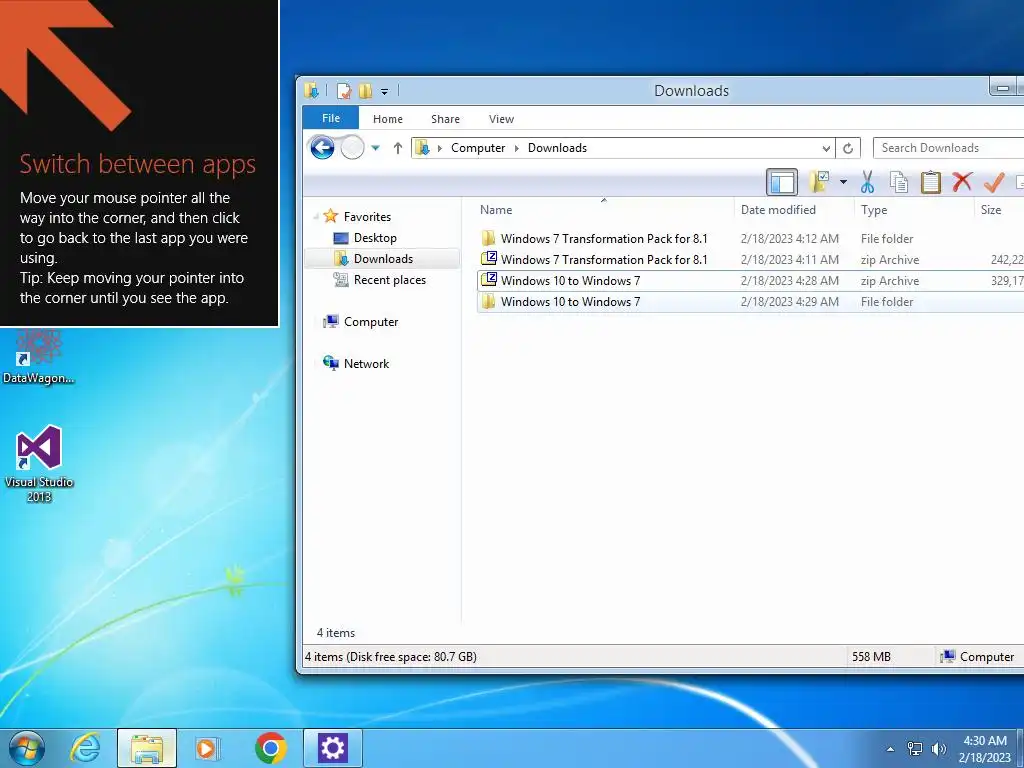This screenshot has width=1024, height=768.
Task: Click the File Explorer taskbar button
Action: tap(147, 748)
